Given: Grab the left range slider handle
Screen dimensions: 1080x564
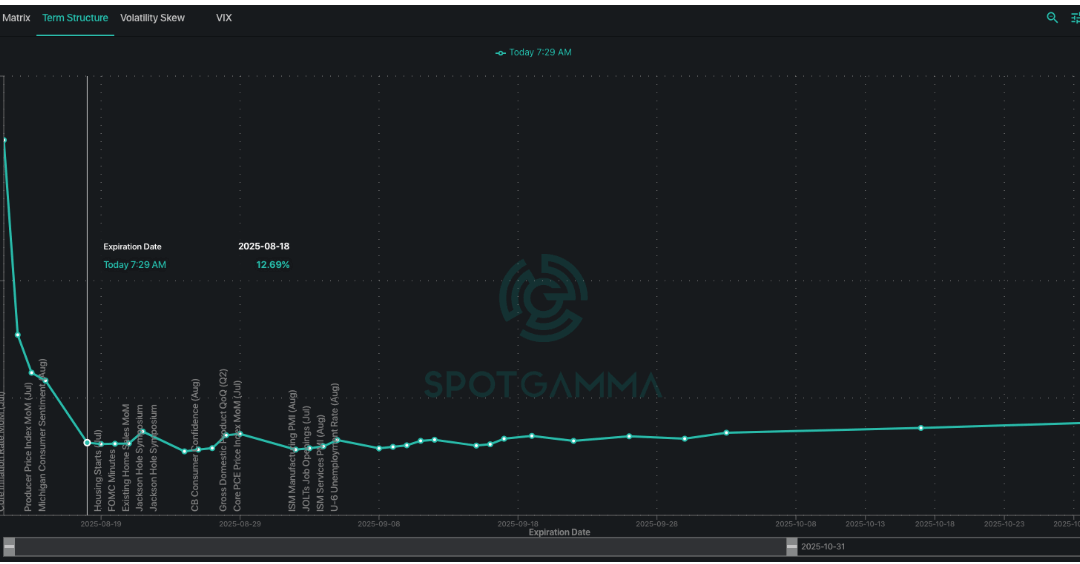Looking at the screenshot, I should coord(9,547).
